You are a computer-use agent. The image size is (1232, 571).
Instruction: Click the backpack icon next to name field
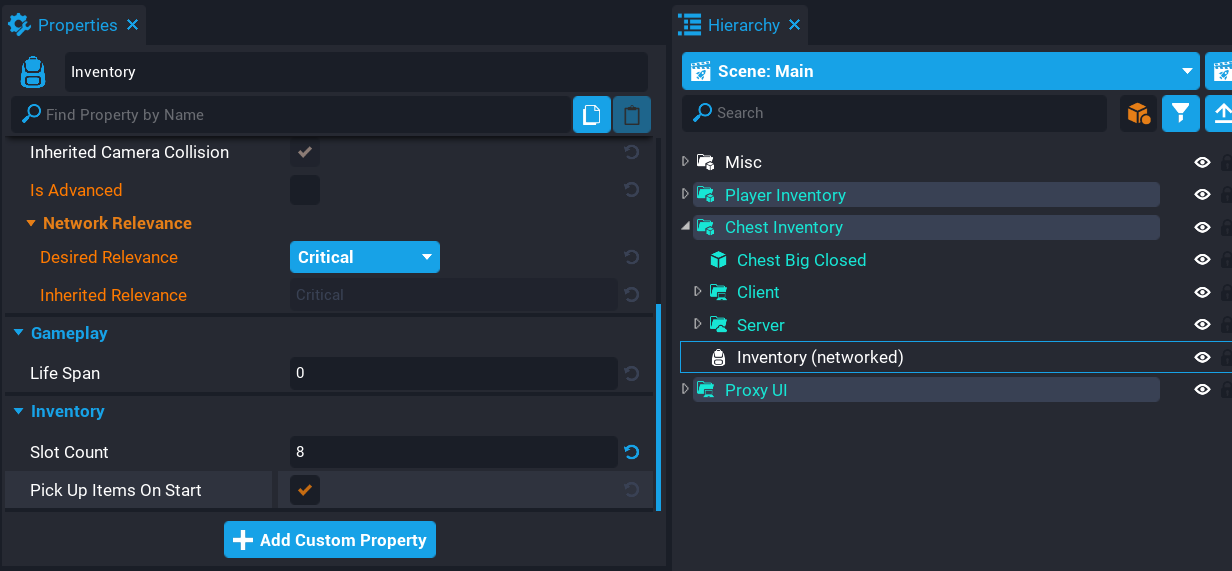(34, 72)
